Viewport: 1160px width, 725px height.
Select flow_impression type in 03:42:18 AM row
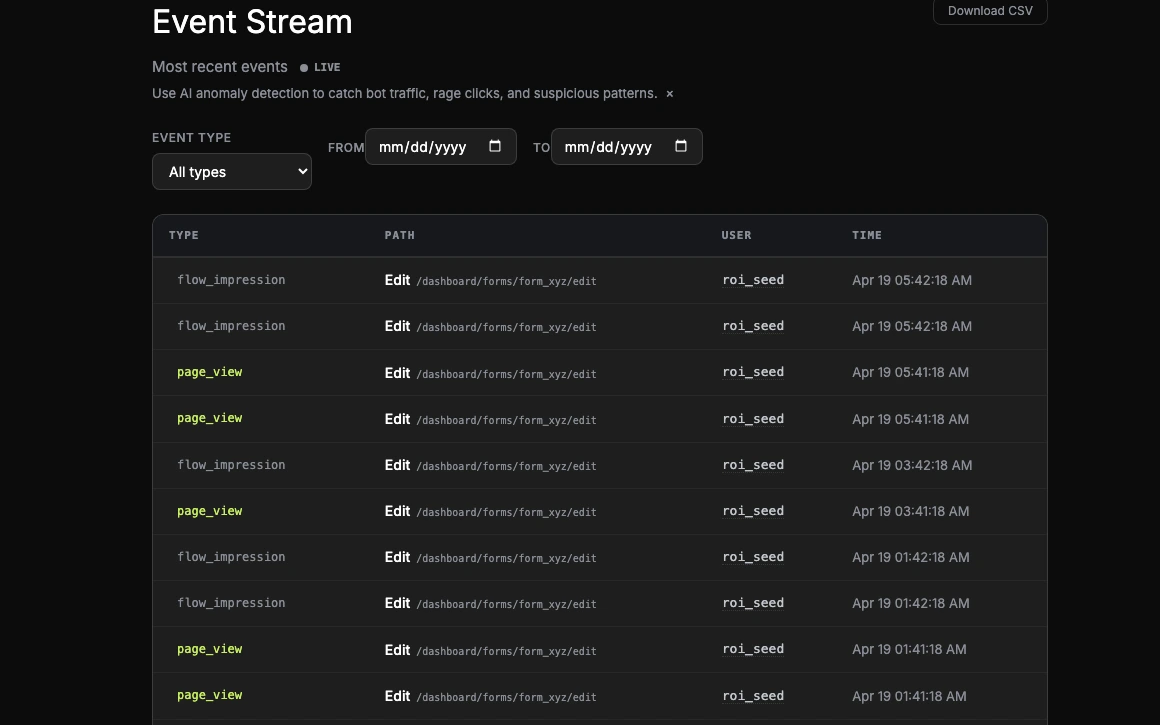click(x=231, y=465)
